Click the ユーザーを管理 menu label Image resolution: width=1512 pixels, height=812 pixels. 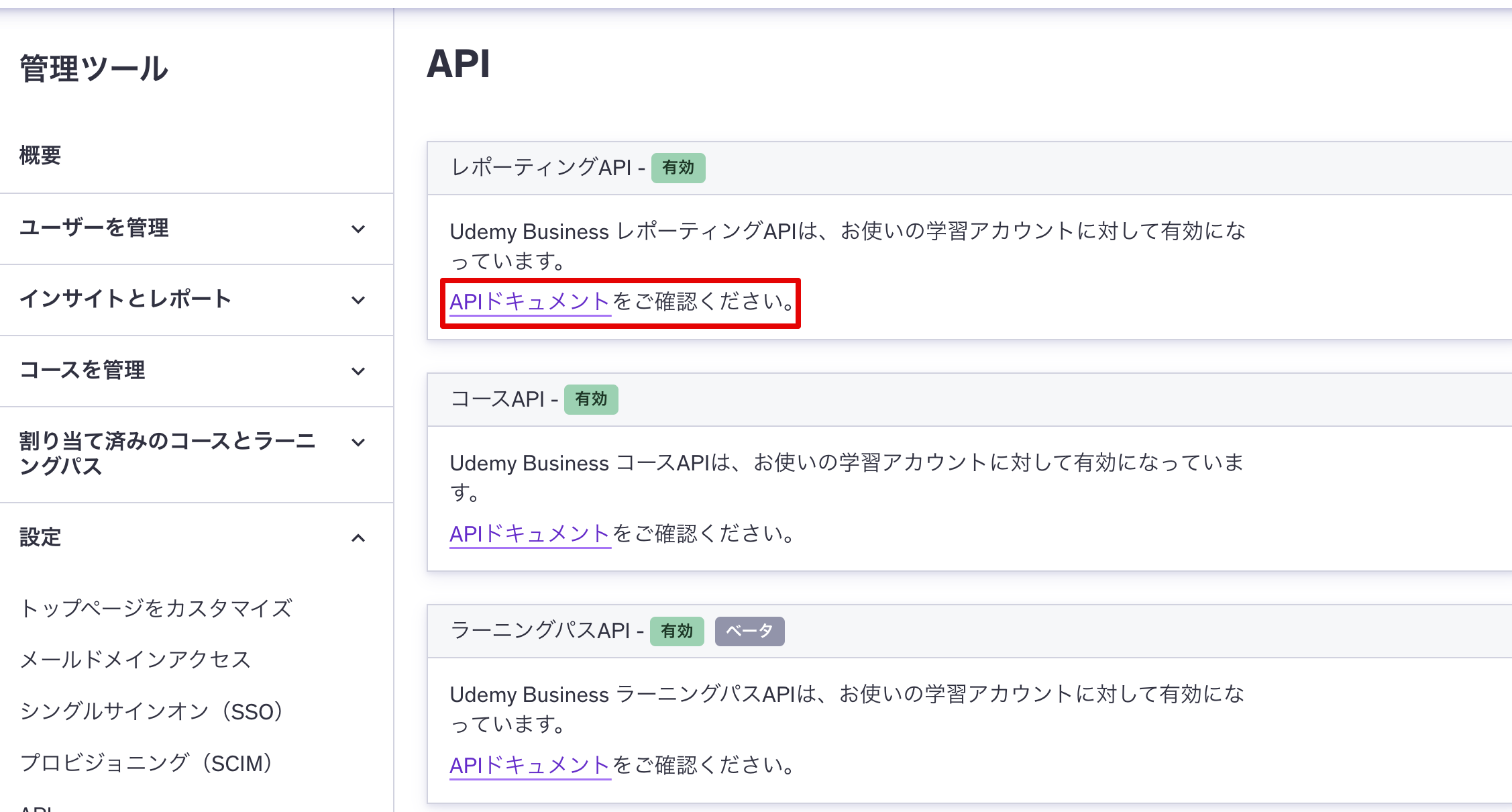(94, 228)
